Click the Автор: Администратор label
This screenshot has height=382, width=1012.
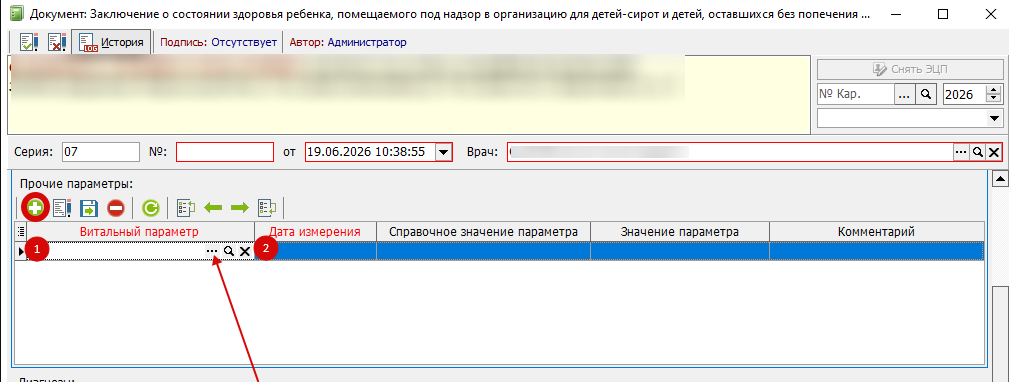pos(348,43)
